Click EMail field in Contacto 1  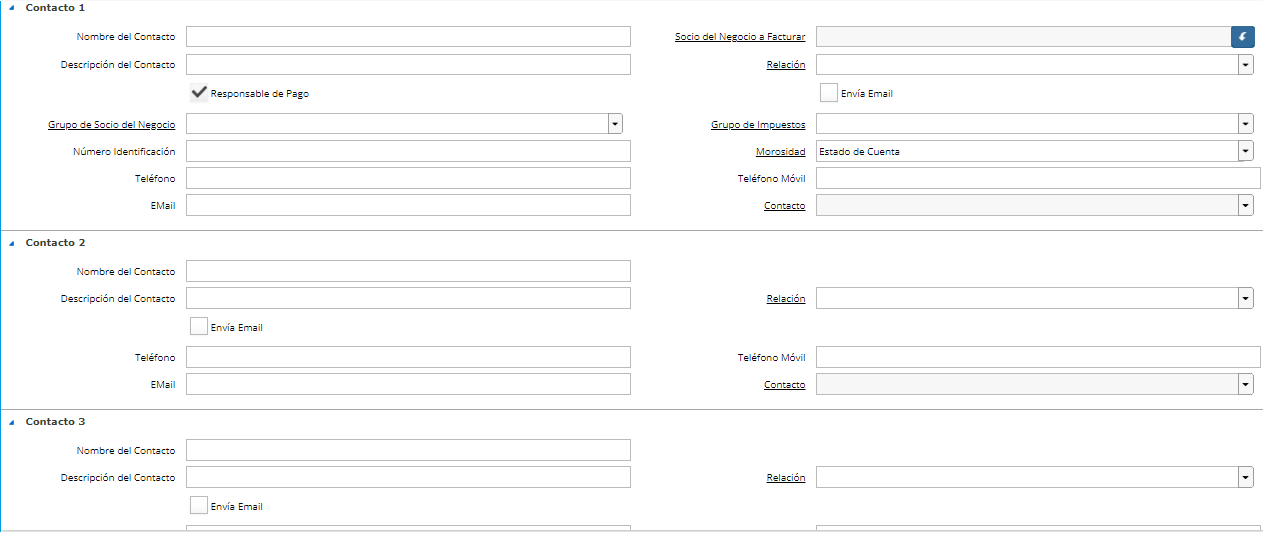[x=408, y=205]
